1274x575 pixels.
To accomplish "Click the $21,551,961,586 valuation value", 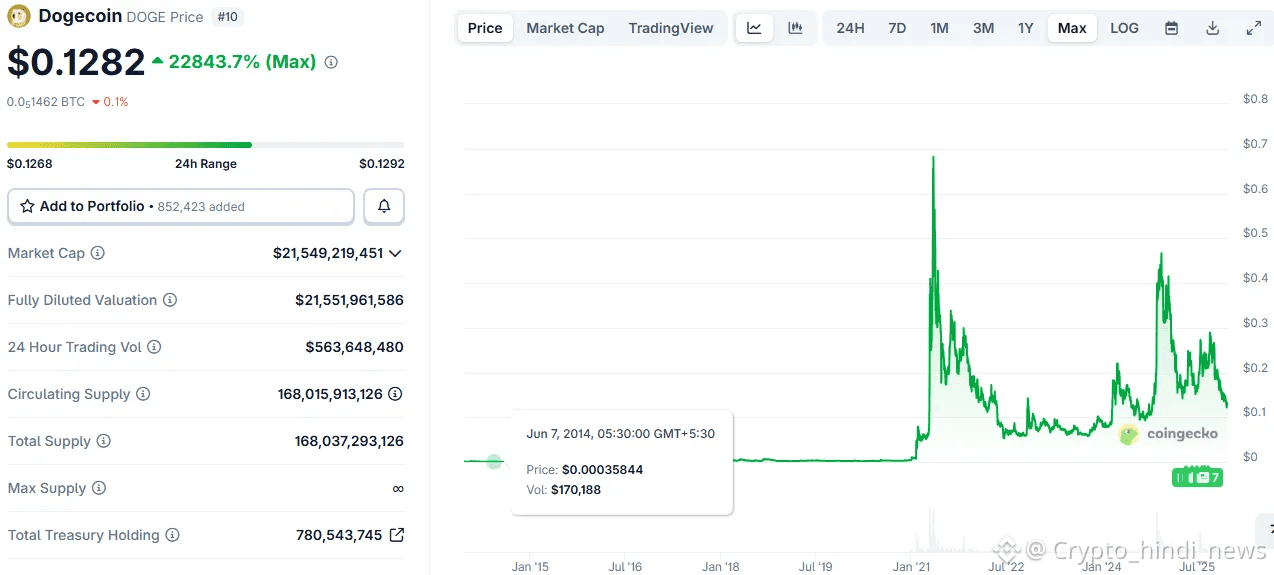I will pos(349,300).
